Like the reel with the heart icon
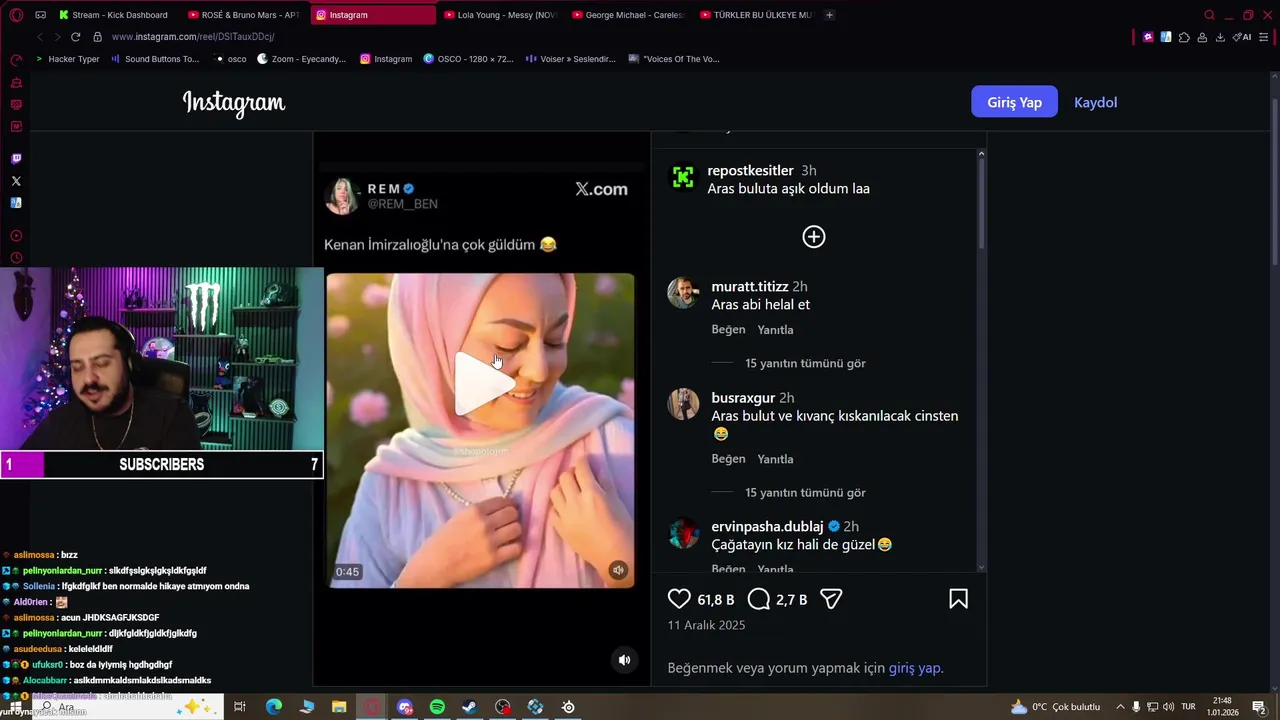Viewport: 1280px width, 720px height. (x=679, y=599)
